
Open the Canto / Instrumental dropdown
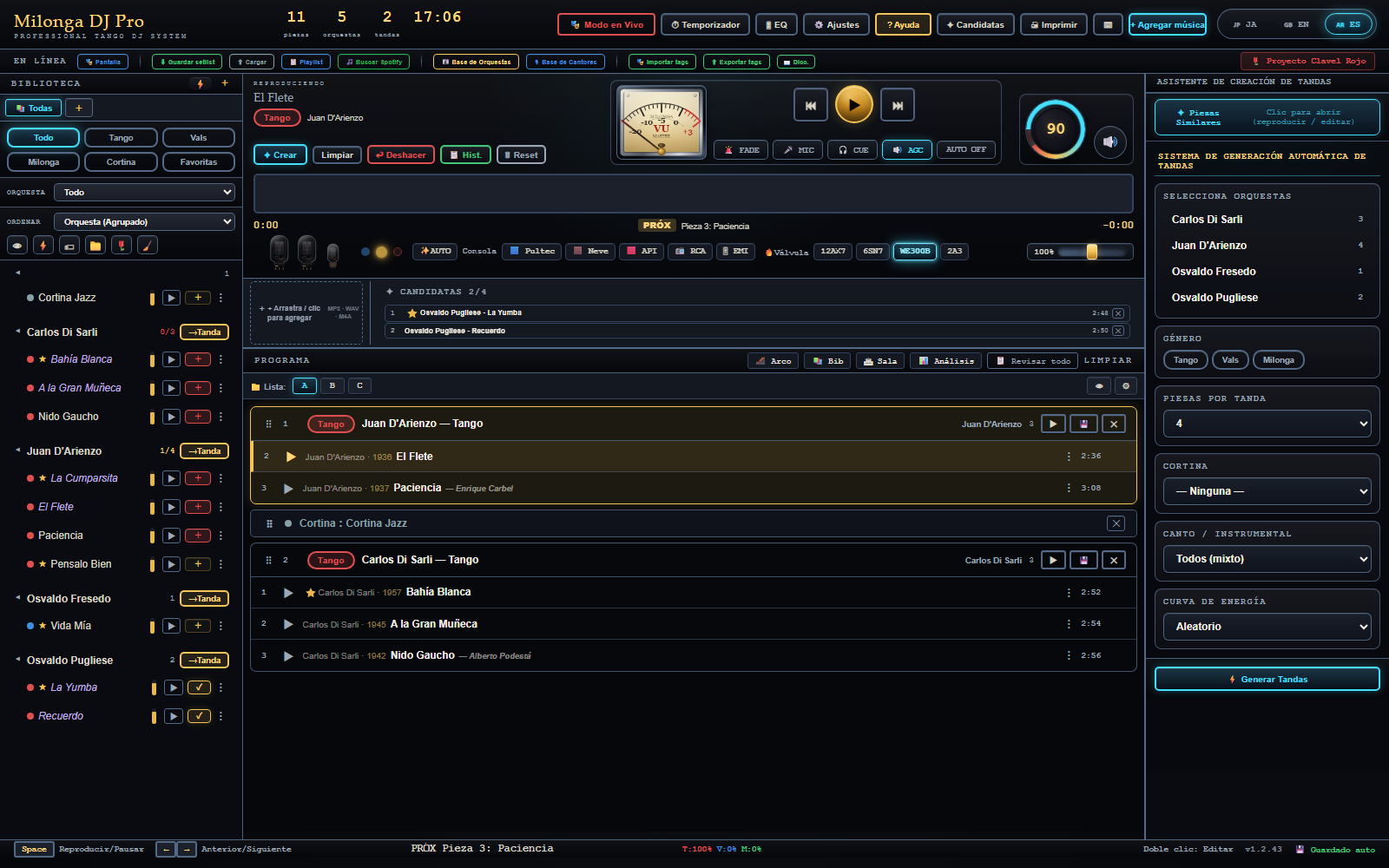pyautogui.click(x=1267, y=559)
